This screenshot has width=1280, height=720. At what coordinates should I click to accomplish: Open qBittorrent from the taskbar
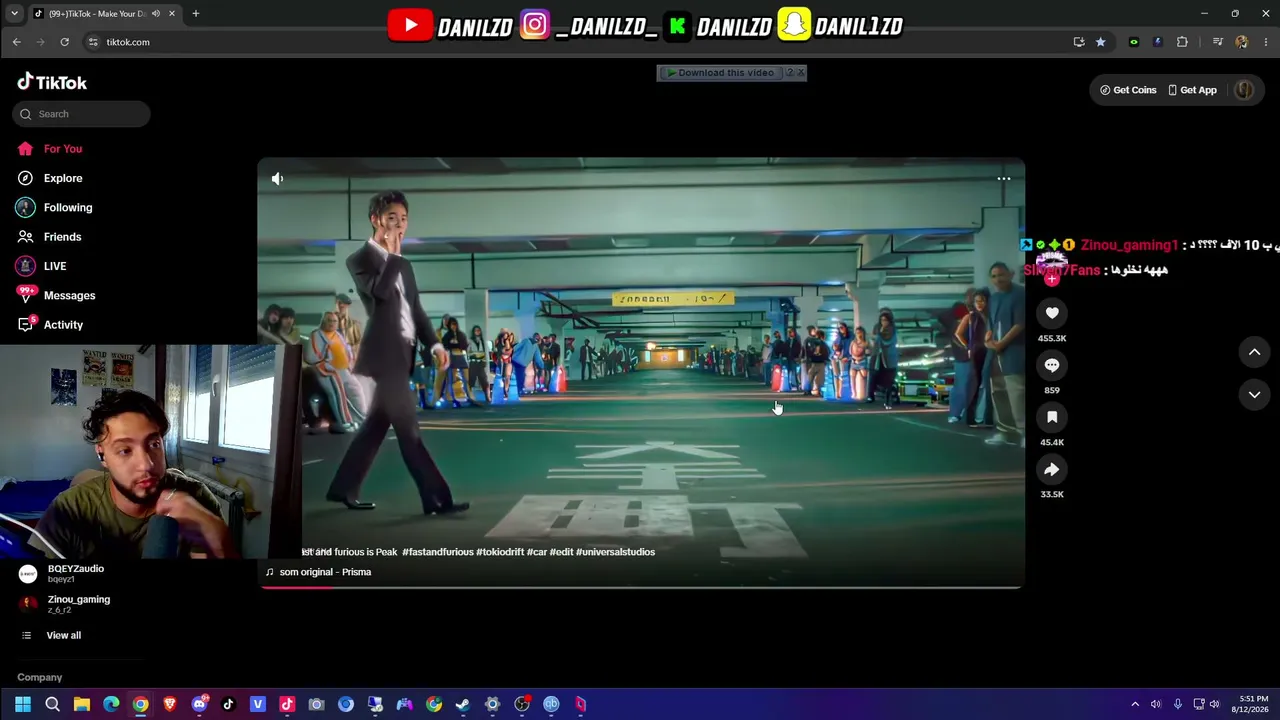(x=551, y=704)
